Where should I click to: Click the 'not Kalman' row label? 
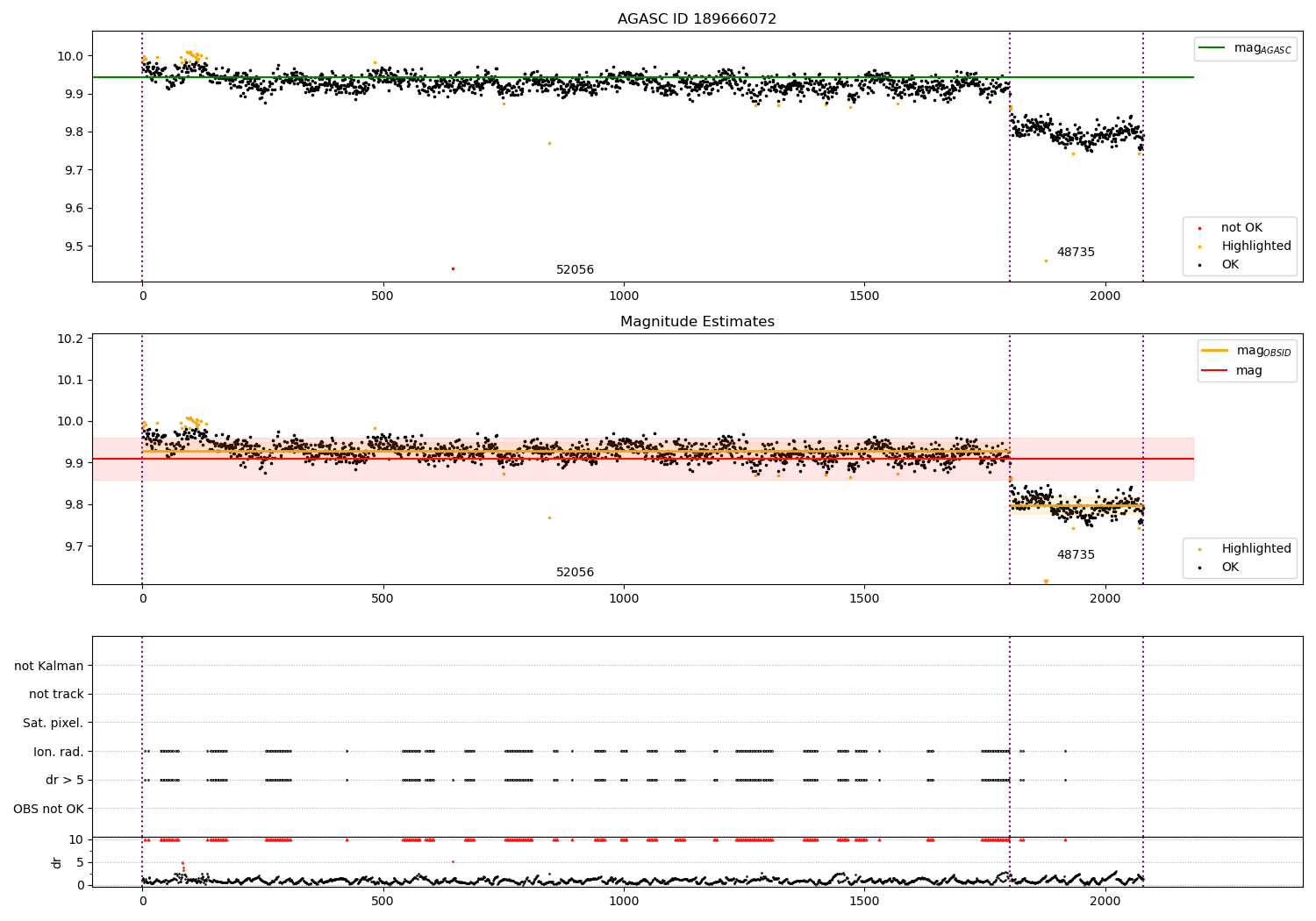[x=49, y=667]
